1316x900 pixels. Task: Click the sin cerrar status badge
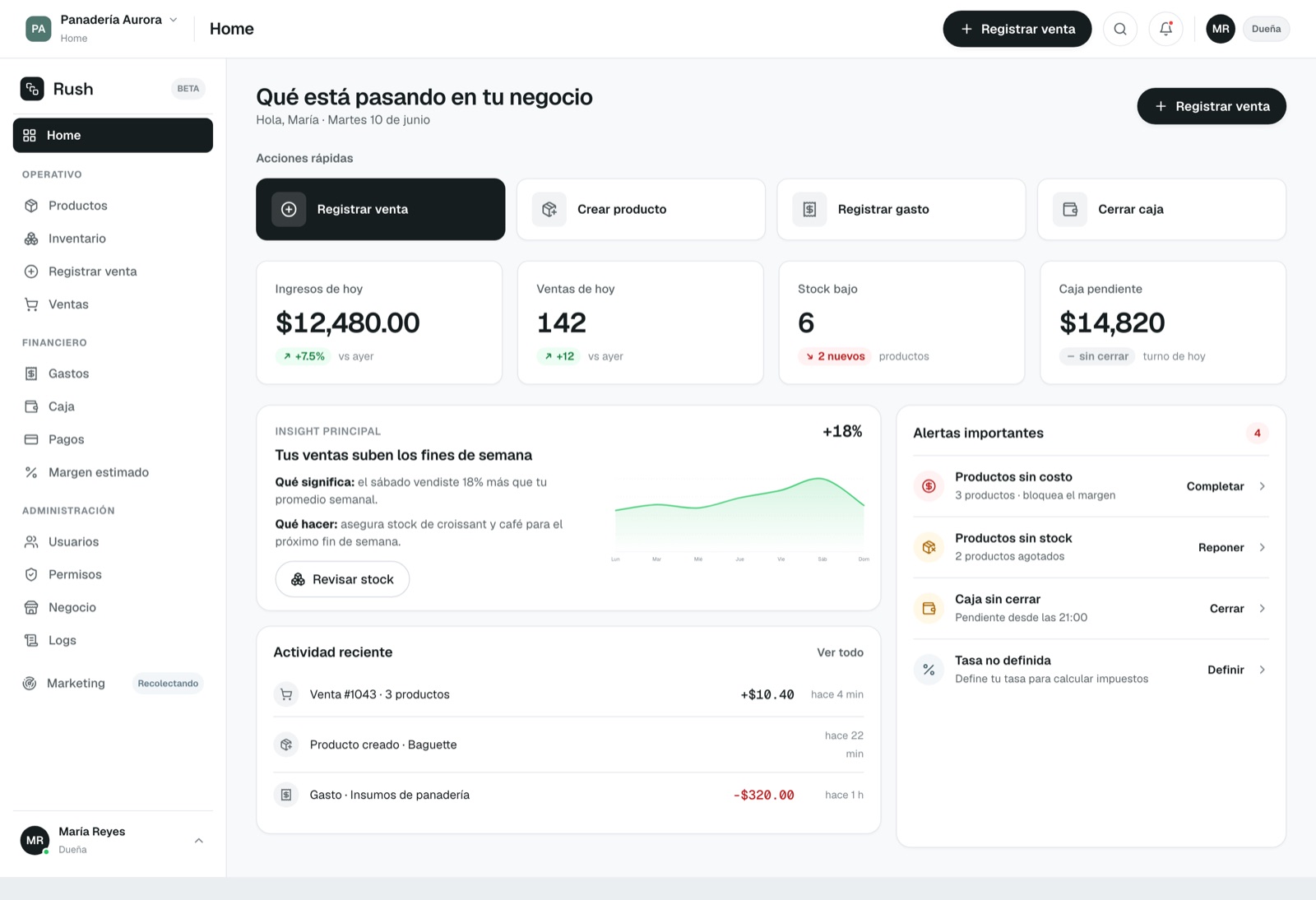click(1097, 356)
